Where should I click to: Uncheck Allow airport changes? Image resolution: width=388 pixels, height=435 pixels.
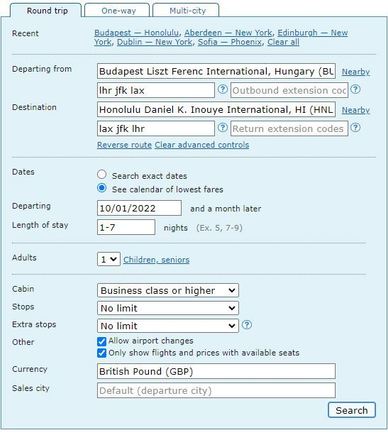pyautogui.click(x=102, y=341)
